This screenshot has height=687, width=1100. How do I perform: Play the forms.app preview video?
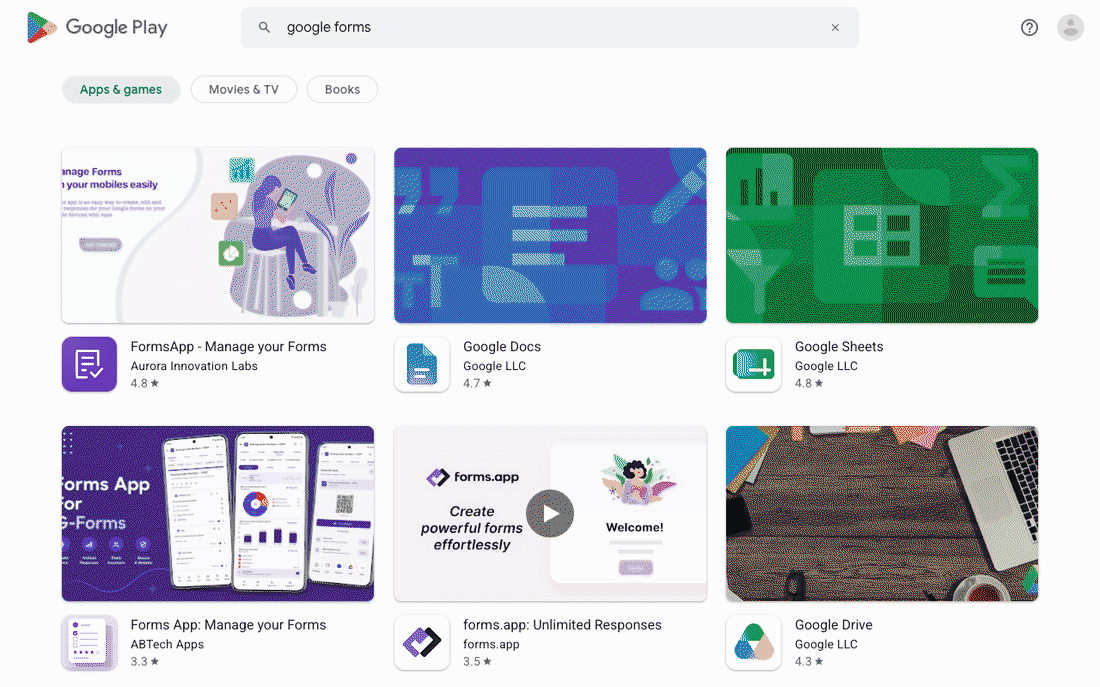coord(550,514)
